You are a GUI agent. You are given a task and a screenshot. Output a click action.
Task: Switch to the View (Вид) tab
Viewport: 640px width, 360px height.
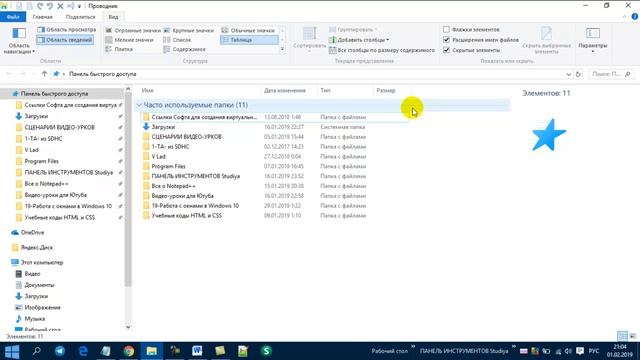113,17
